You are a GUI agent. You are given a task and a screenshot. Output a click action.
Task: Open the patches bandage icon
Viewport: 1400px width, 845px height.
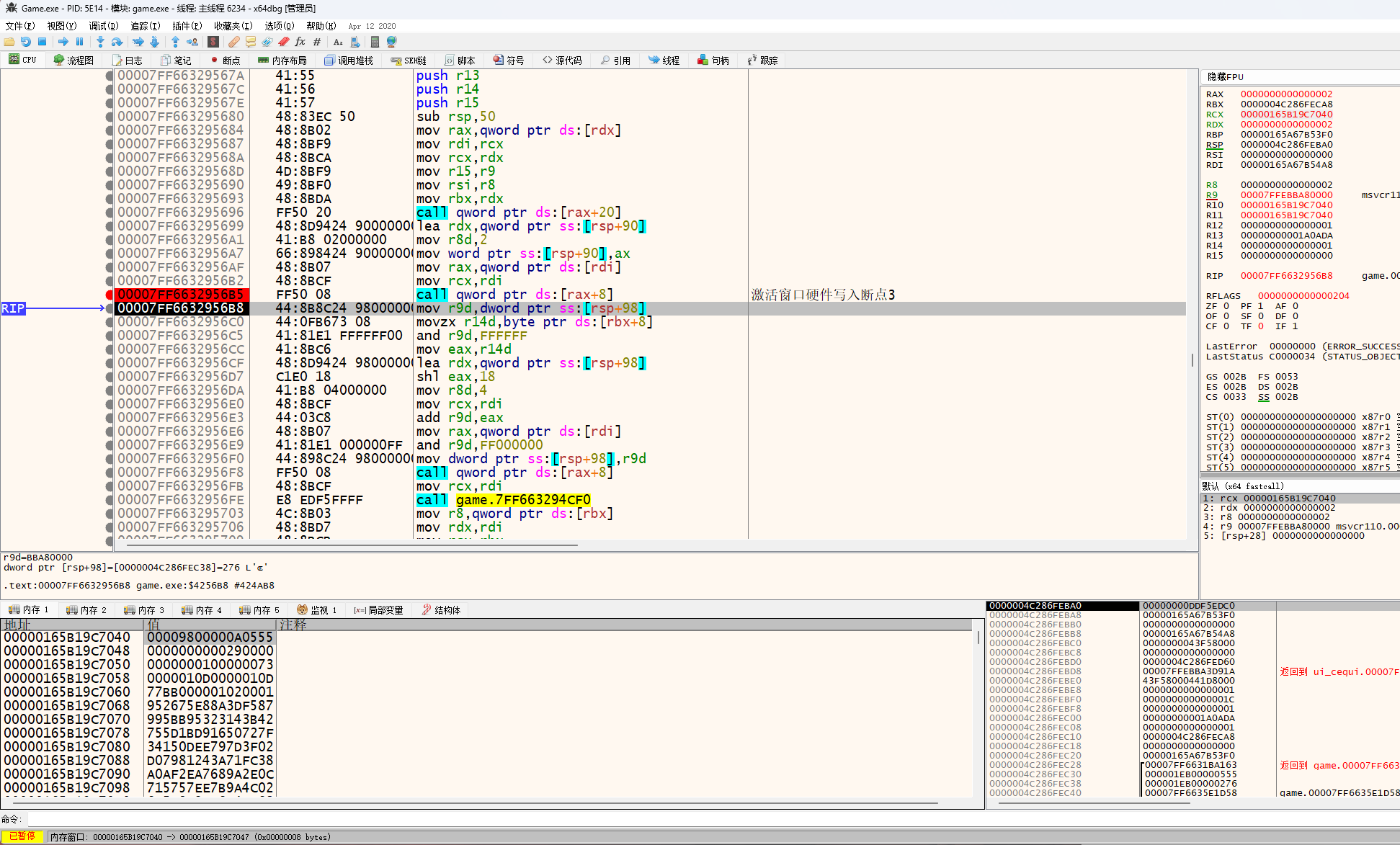tap(234, 42)
